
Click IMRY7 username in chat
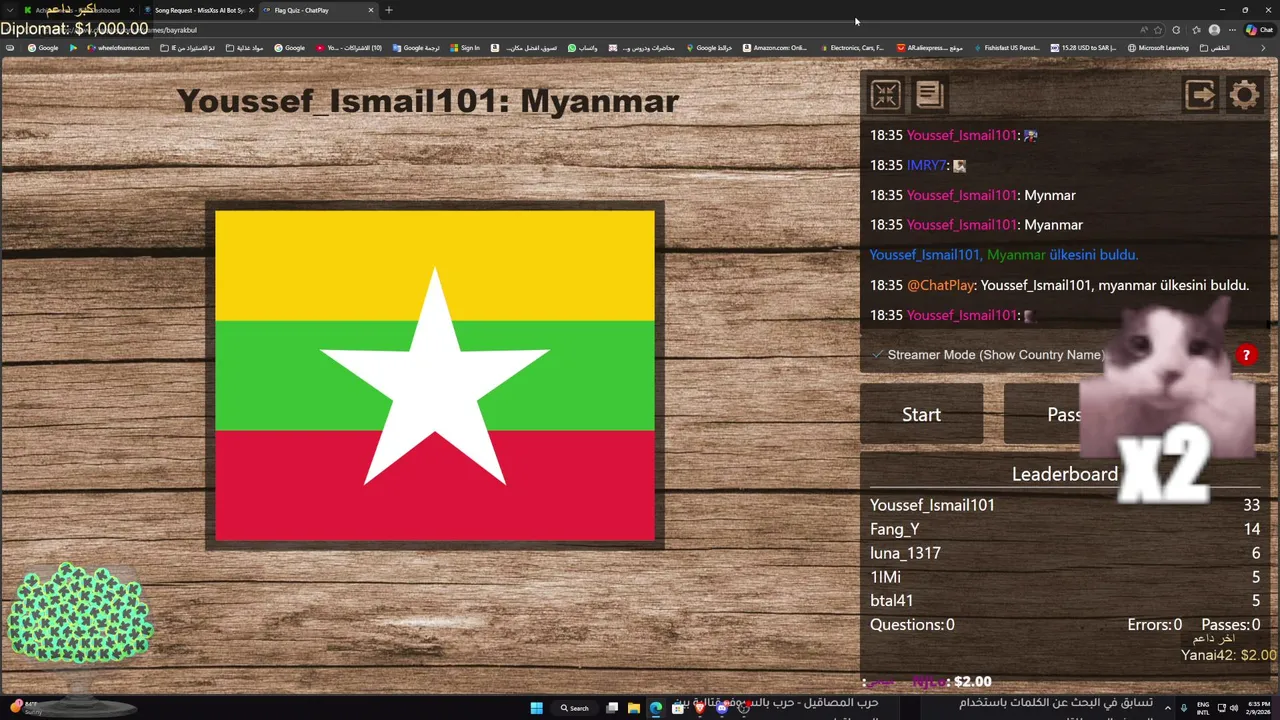click(926, 165)
